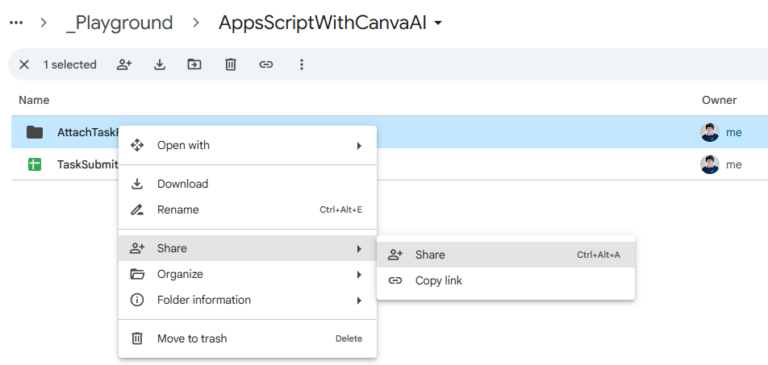Screen dimensions: 768x365
Task: Click the add-person share icon in toolbar
Action: [124, 64]
